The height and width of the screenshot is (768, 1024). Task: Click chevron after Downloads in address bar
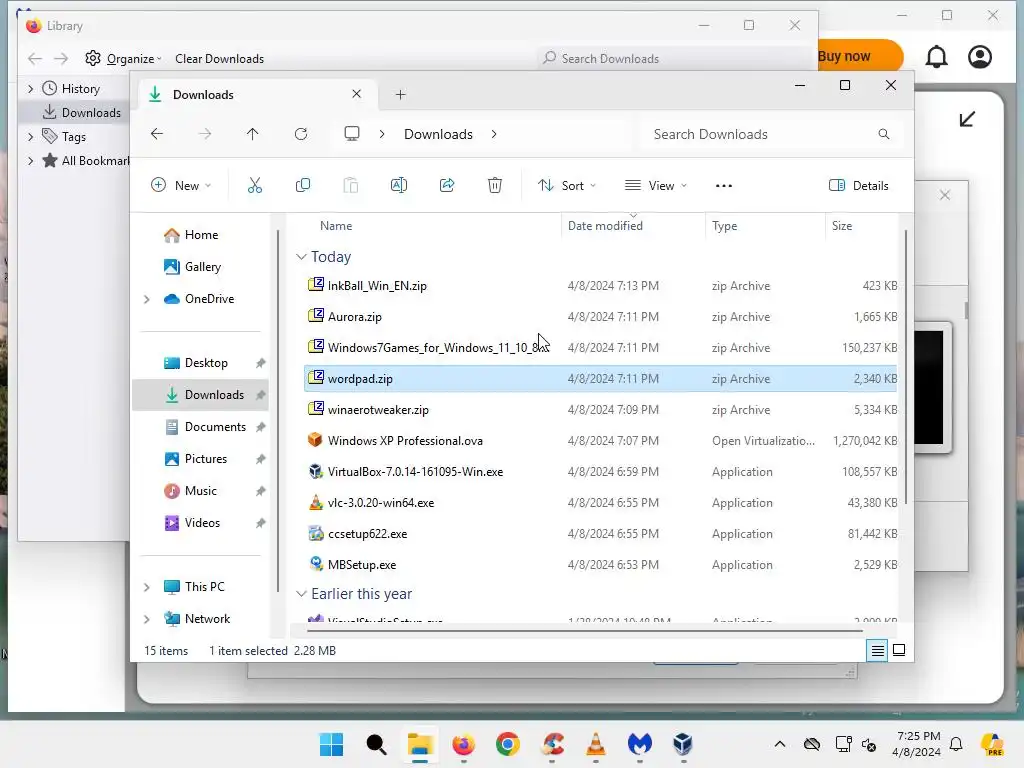[494, 134]
